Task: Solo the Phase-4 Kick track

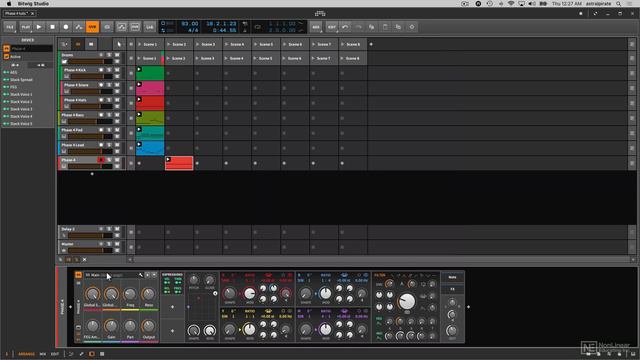Action: tap(109, 70)
